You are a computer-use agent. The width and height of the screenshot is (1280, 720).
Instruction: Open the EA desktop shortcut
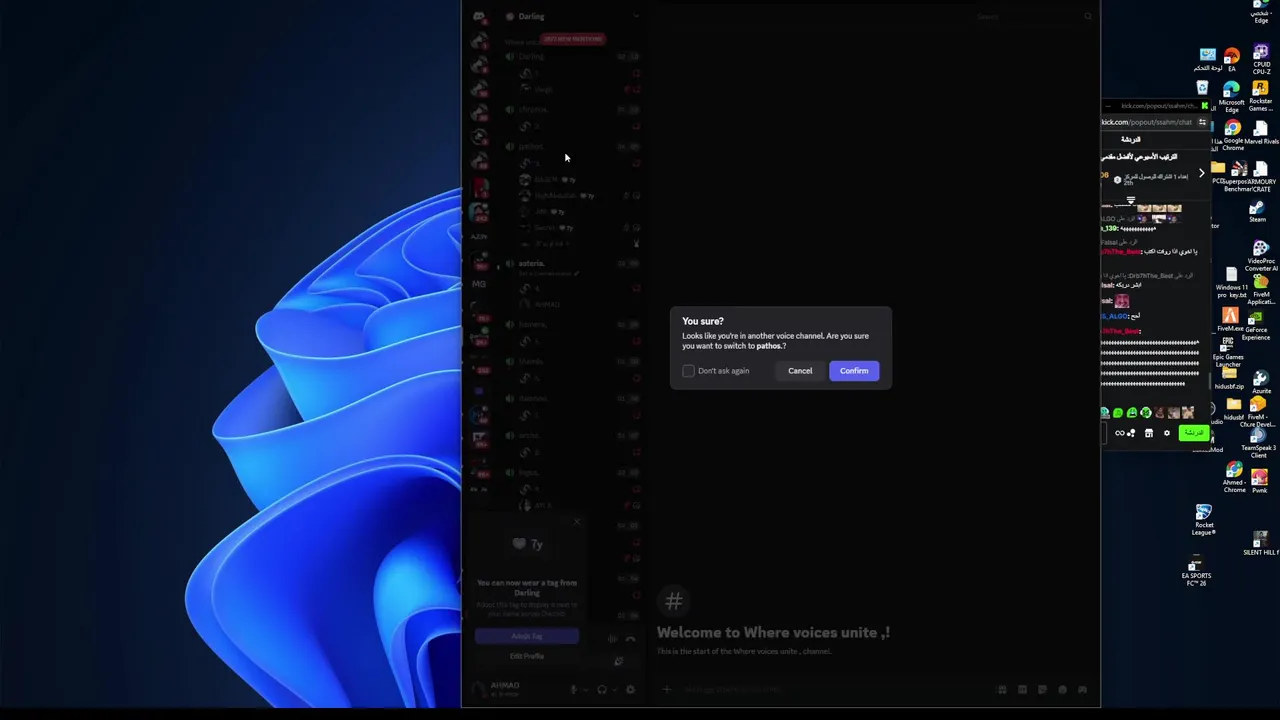click(x=1232, y=59)
